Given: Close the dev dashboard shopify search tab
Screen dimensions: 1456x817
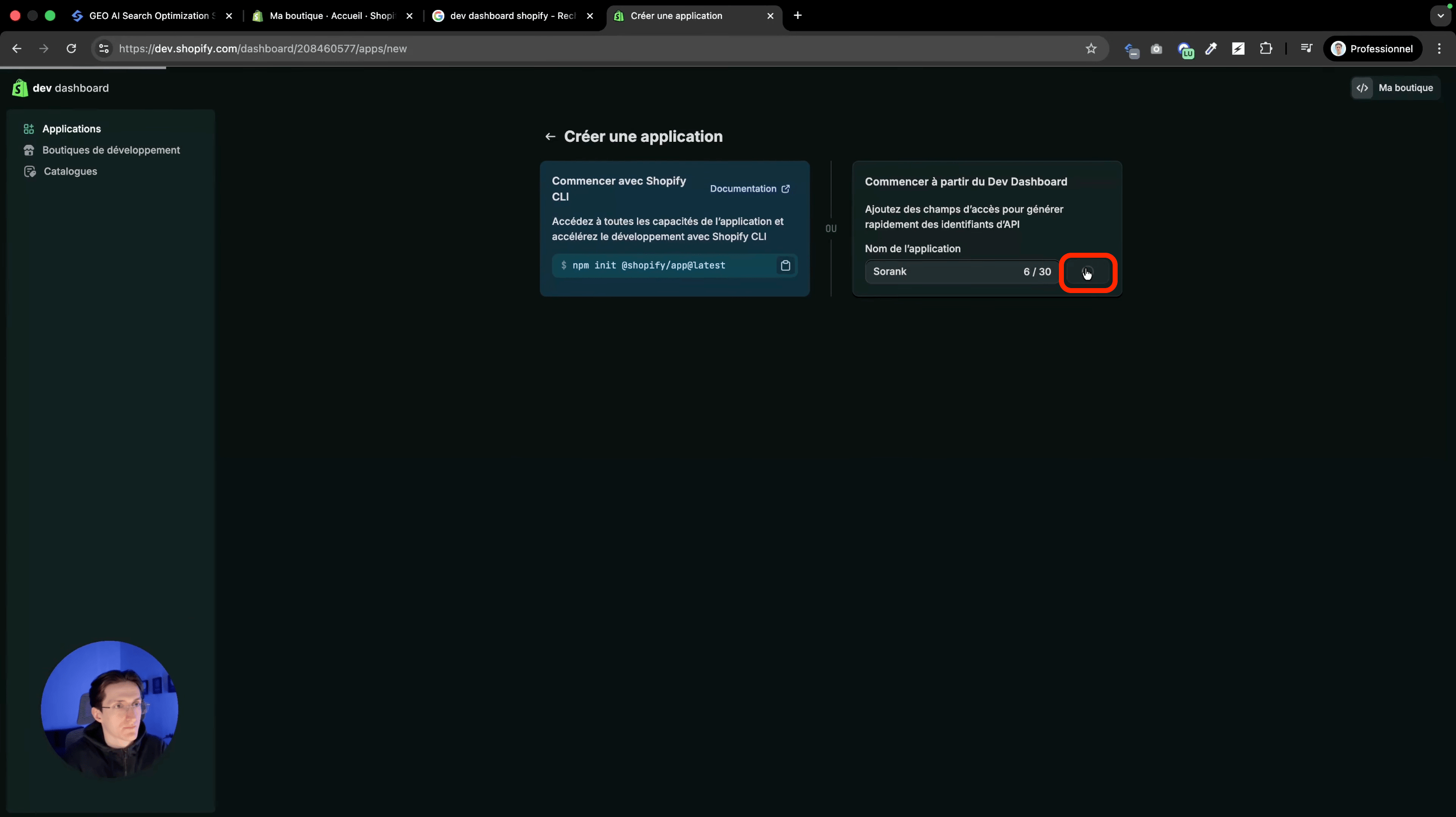Looking at the screenshot, I should tap(590, 16).
